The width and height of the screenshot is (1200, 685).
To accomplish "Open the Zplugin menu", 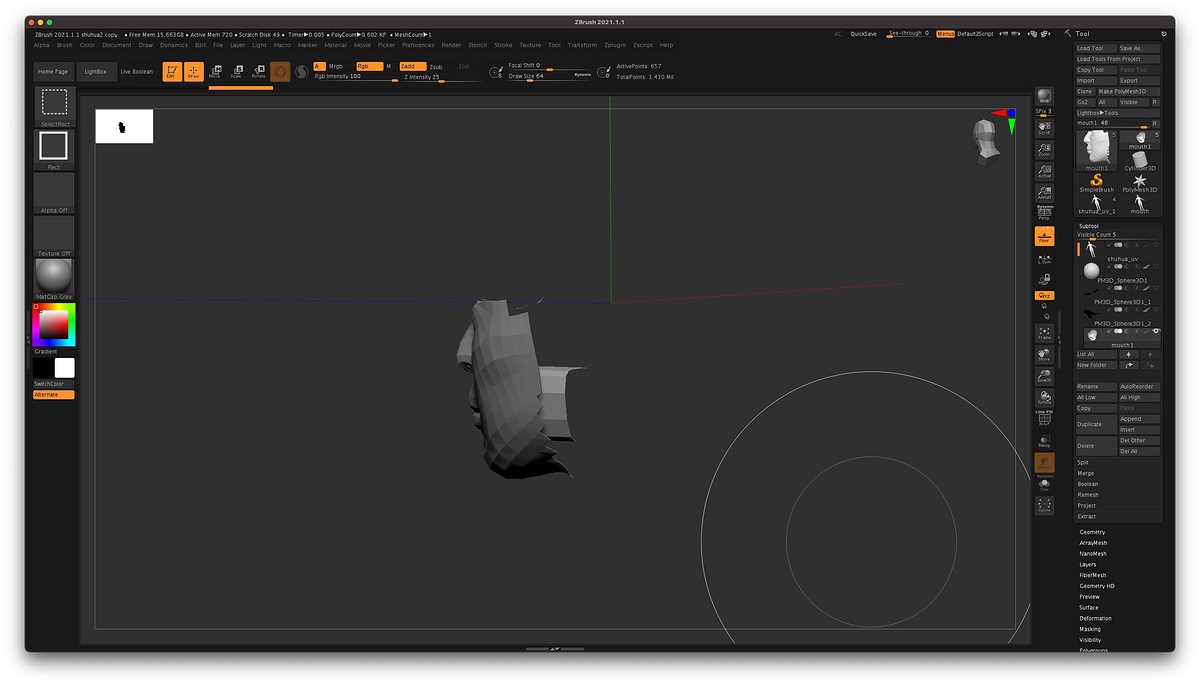I will (616, 45).
